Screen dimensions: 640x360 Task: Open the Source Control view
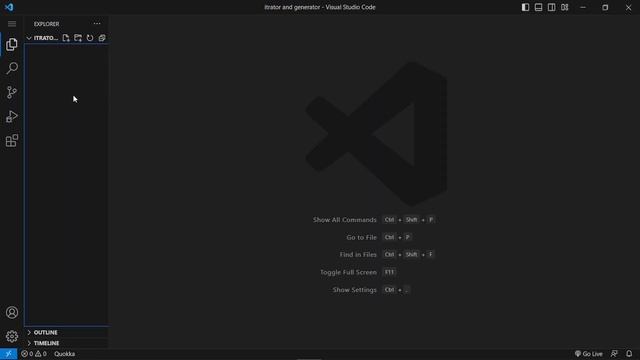(x=12, y=92)
